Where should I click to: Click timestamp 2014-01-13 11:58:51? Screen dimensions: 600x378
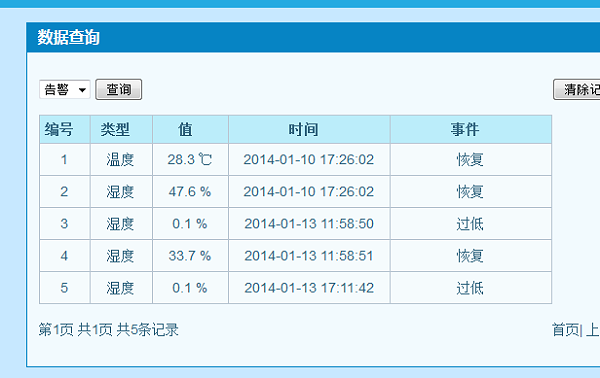pos(309,256)
